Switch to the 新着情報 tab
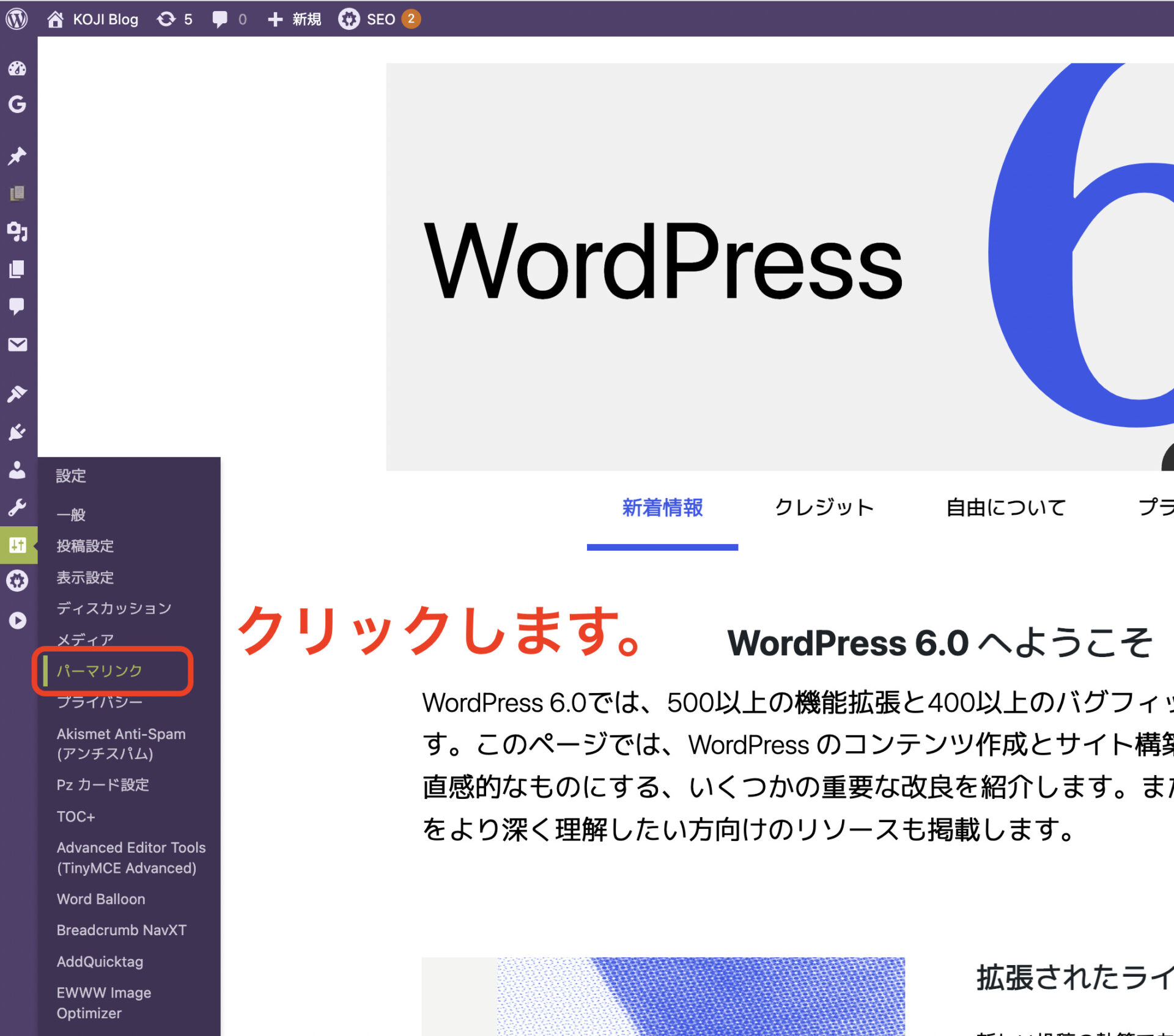1174x1036 pixels. (x=662, y=508)
